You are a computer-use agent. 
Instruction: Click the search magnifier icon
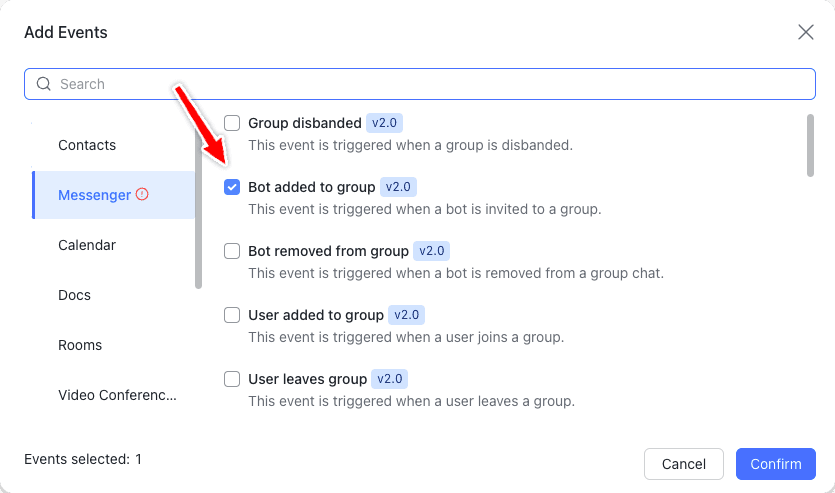coord(44,84)
